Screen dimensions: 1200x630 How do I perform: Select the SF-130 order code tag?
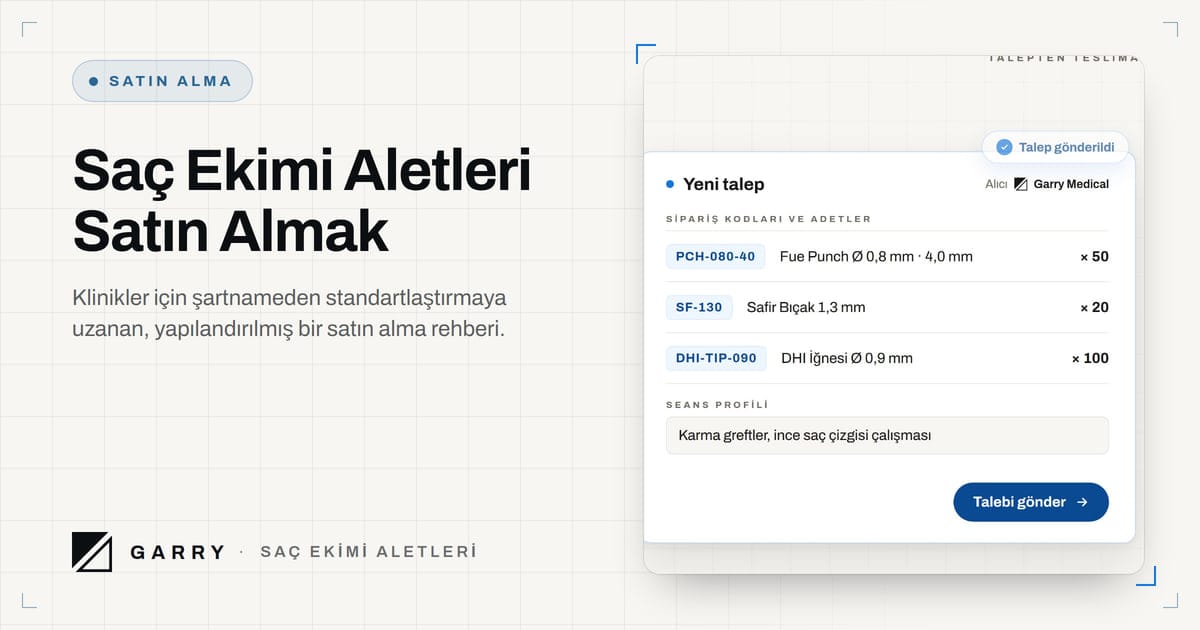pyautogui.click(x=699, y=307)
